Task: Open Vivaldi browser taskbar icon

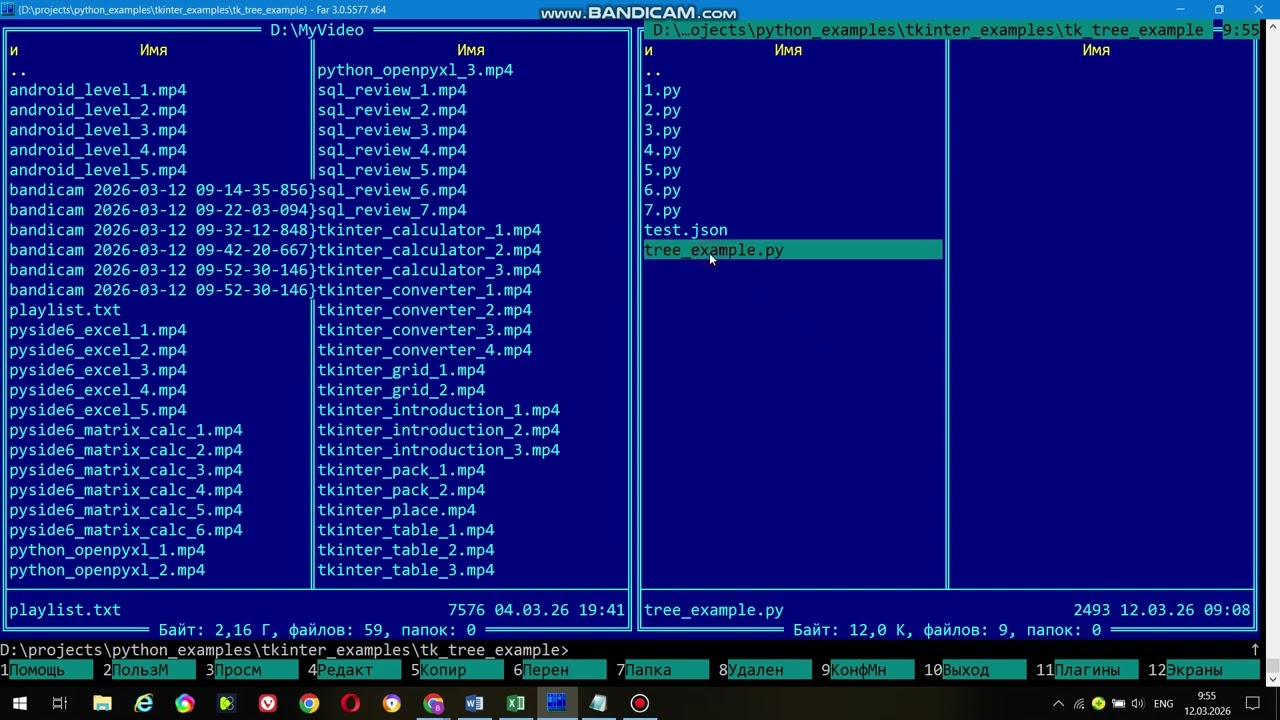Action: click(268, 704)
